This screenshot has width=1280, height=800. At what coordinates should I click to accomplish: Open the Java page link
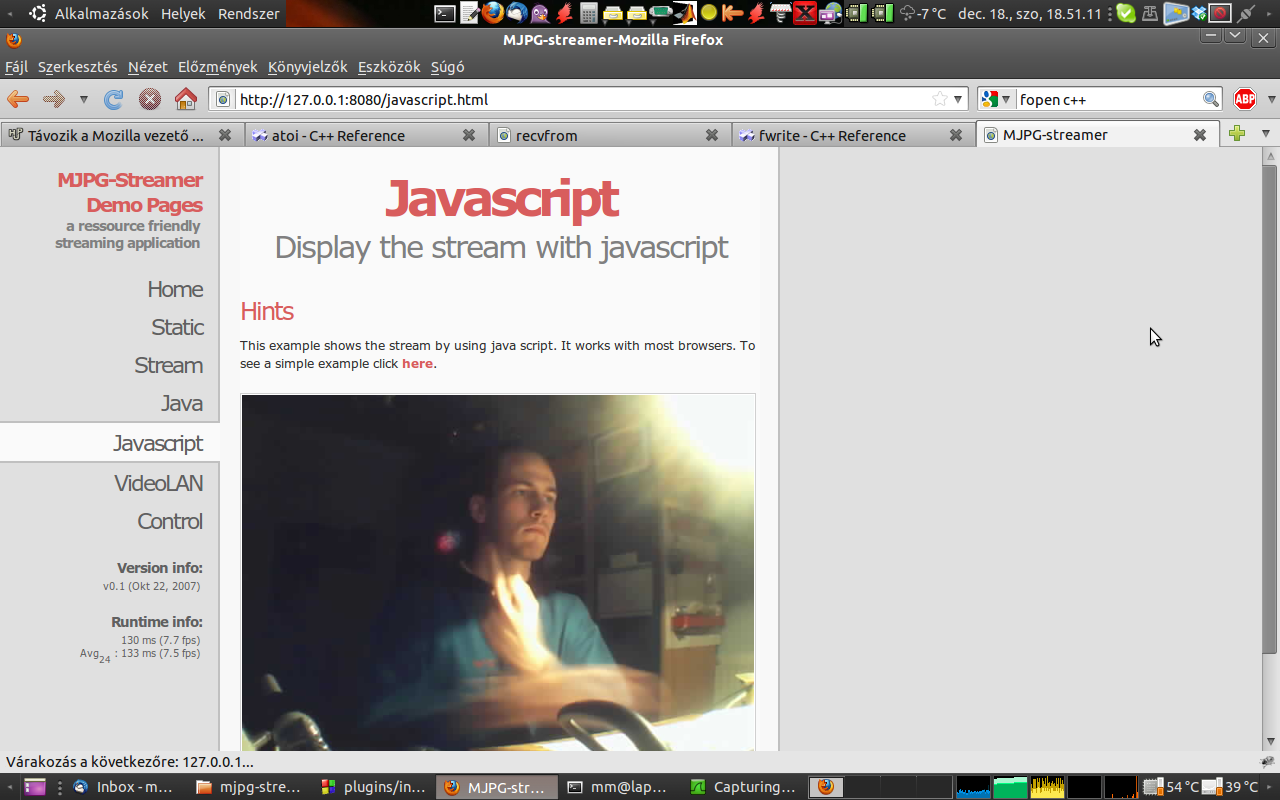[182, 403]
